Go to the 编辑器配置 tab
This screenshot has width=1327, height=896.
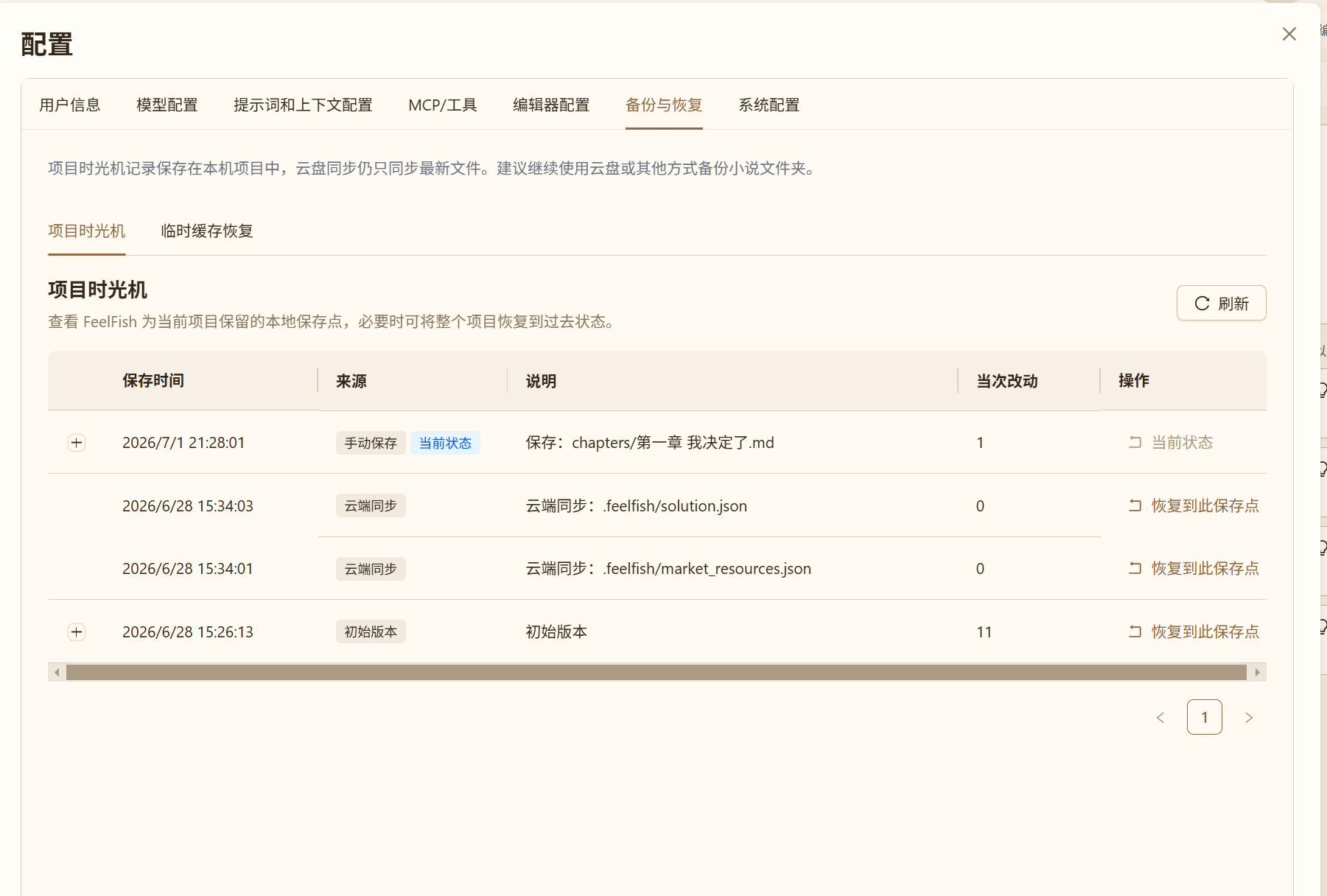click(x=551, y=105)
